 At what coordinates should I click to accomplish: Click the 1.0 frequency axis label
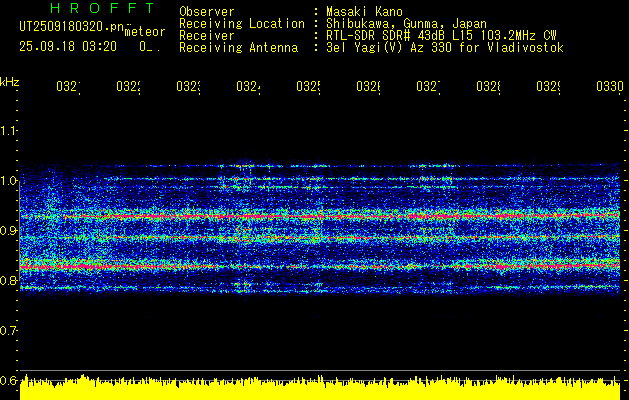click(8, 181)
